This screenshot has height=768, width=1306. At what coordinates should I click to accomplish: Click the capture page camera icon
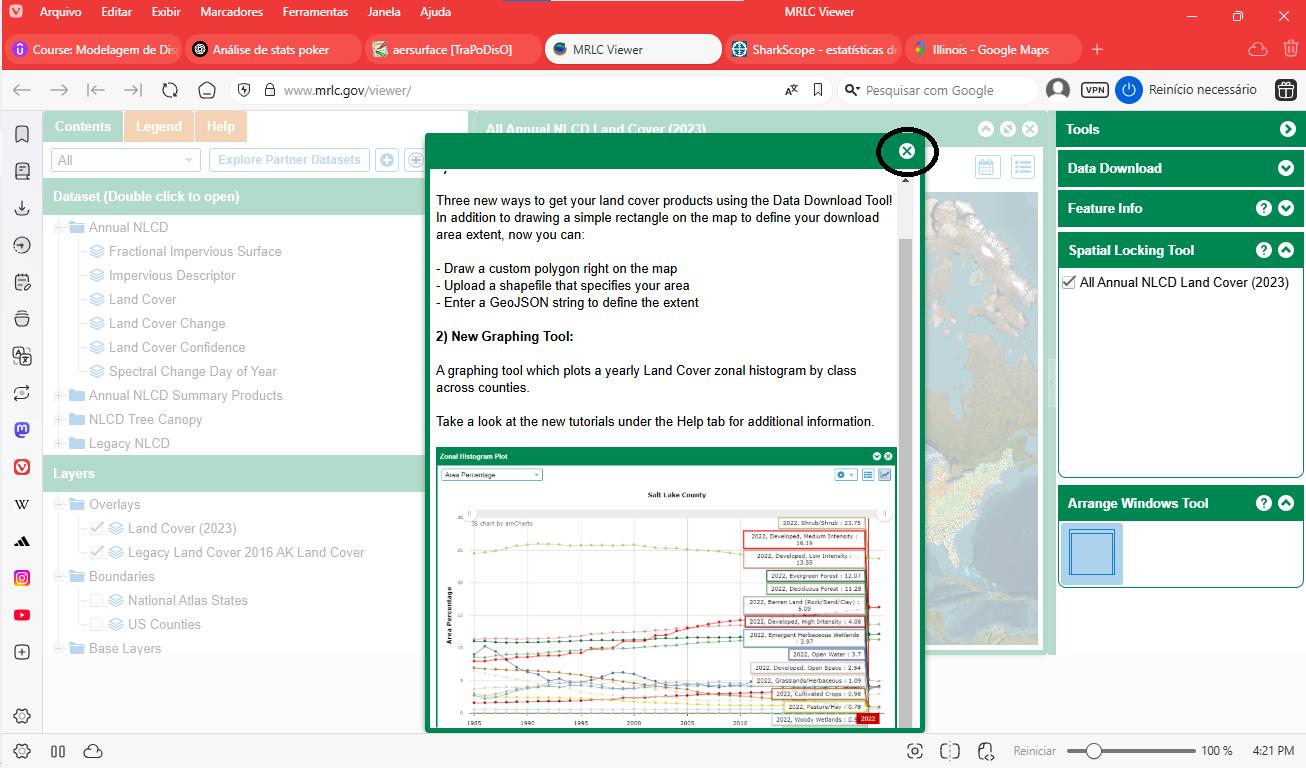click(914, 751)
